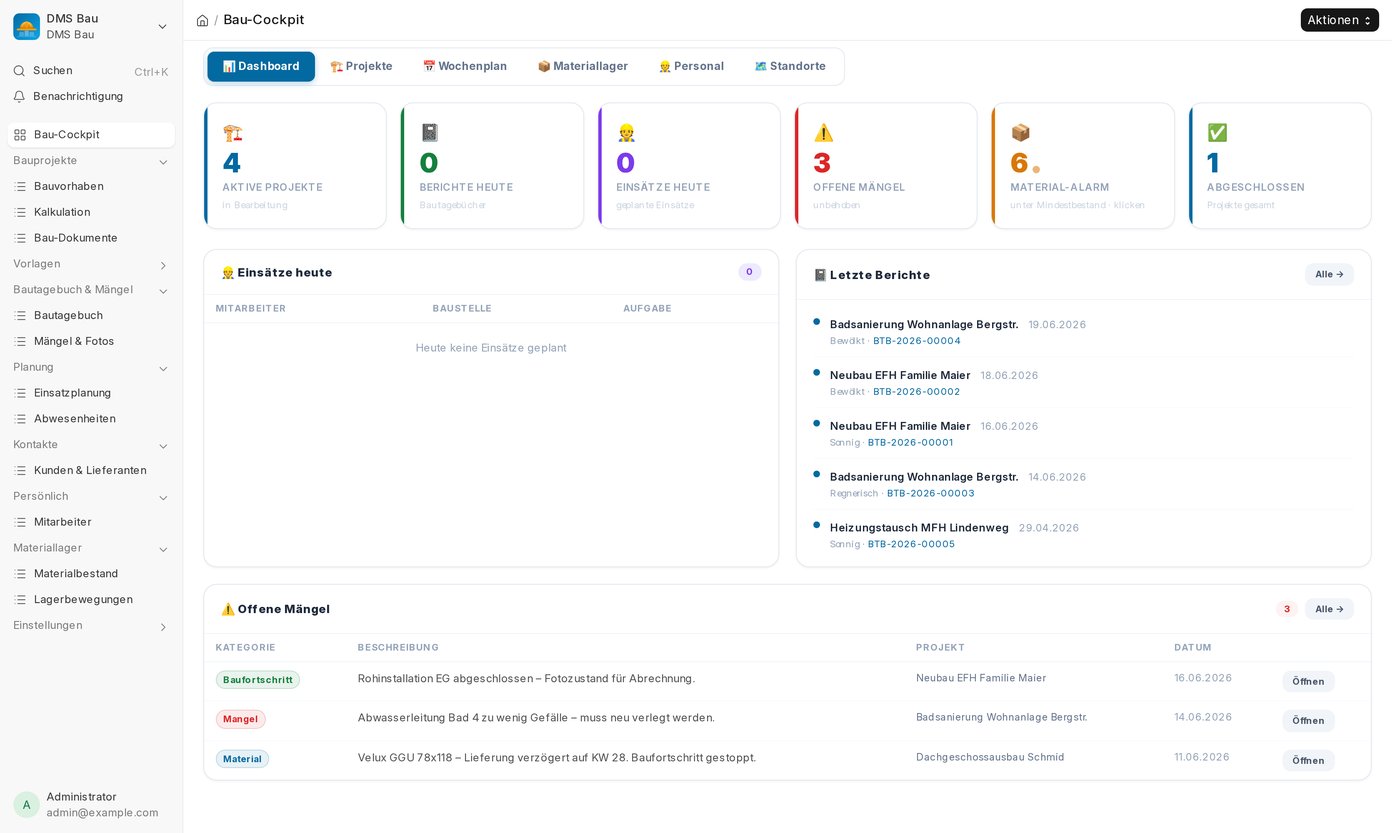Open report link BTB-2026-00004
This screenshot has width=1400, height=833.
pos(917,341)
